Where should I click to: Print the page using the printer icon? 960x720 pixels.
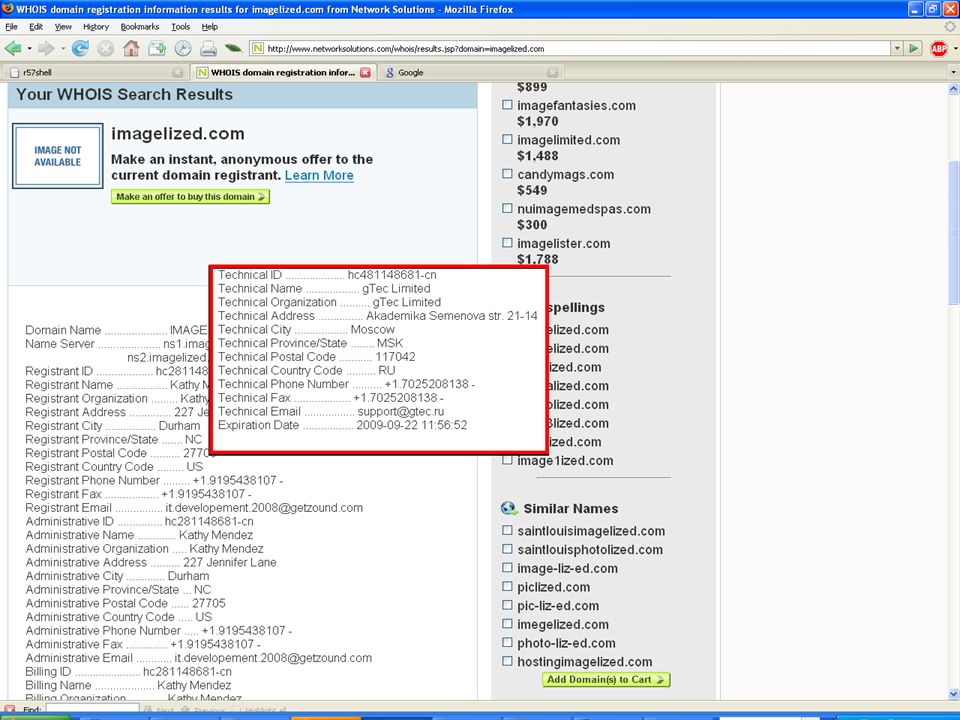208,48
